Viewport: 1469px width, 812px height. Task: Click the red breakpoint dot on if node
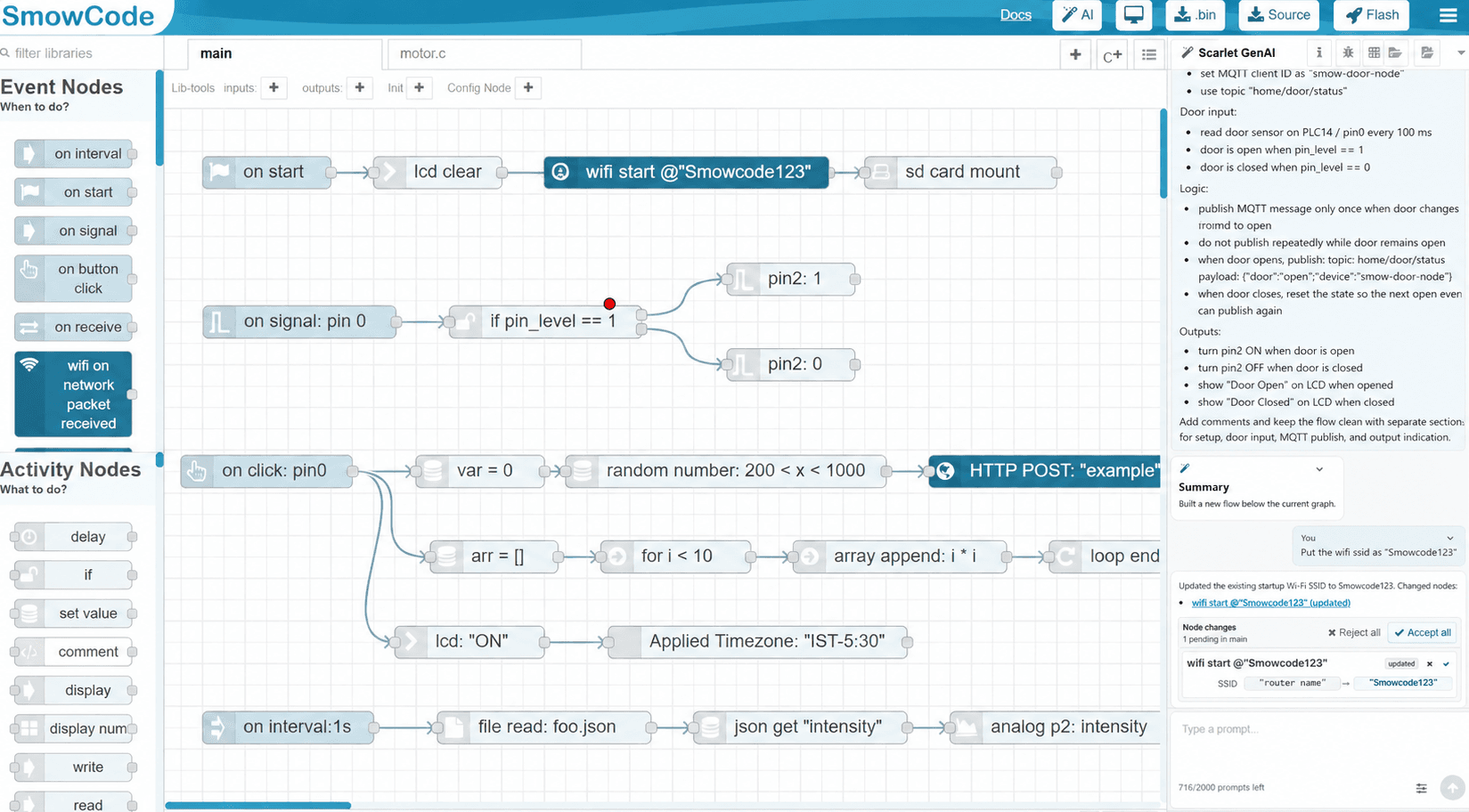[x=609, y=304]
